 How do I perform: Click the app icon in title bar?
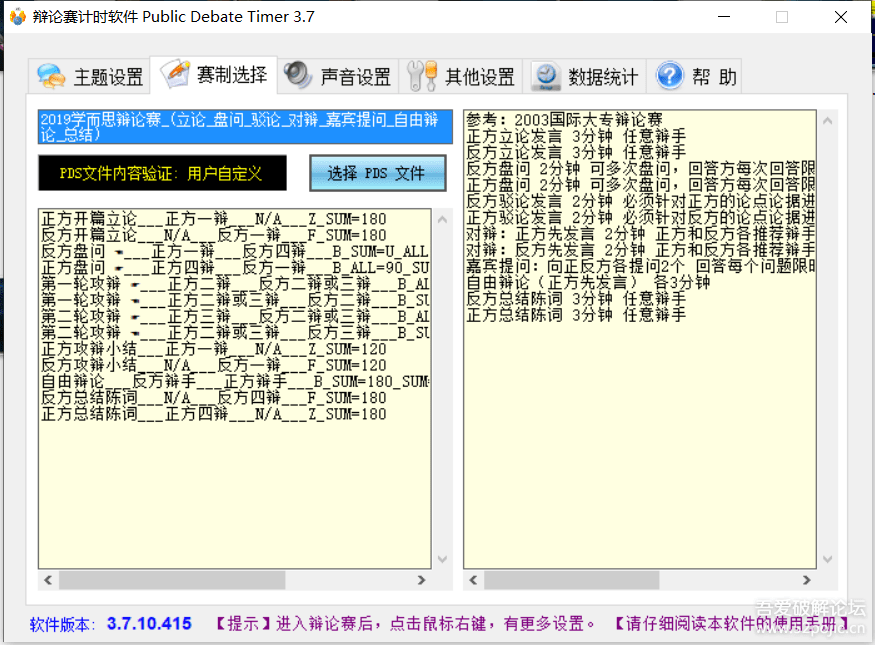tap(17, 17)
